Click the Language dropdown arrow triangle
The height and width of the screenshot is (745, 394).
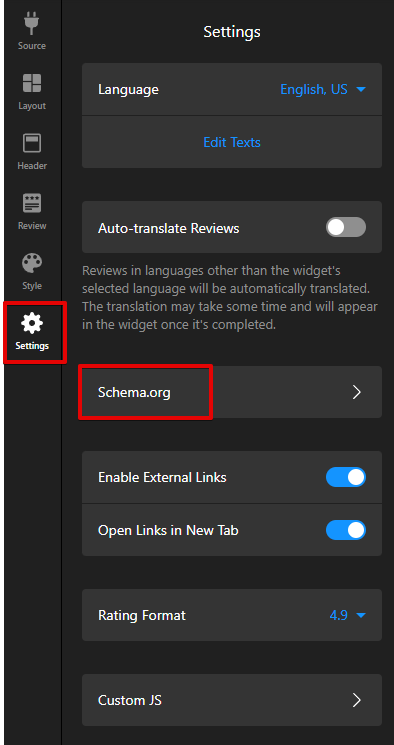pyautogui.click(x=361, y=89)
